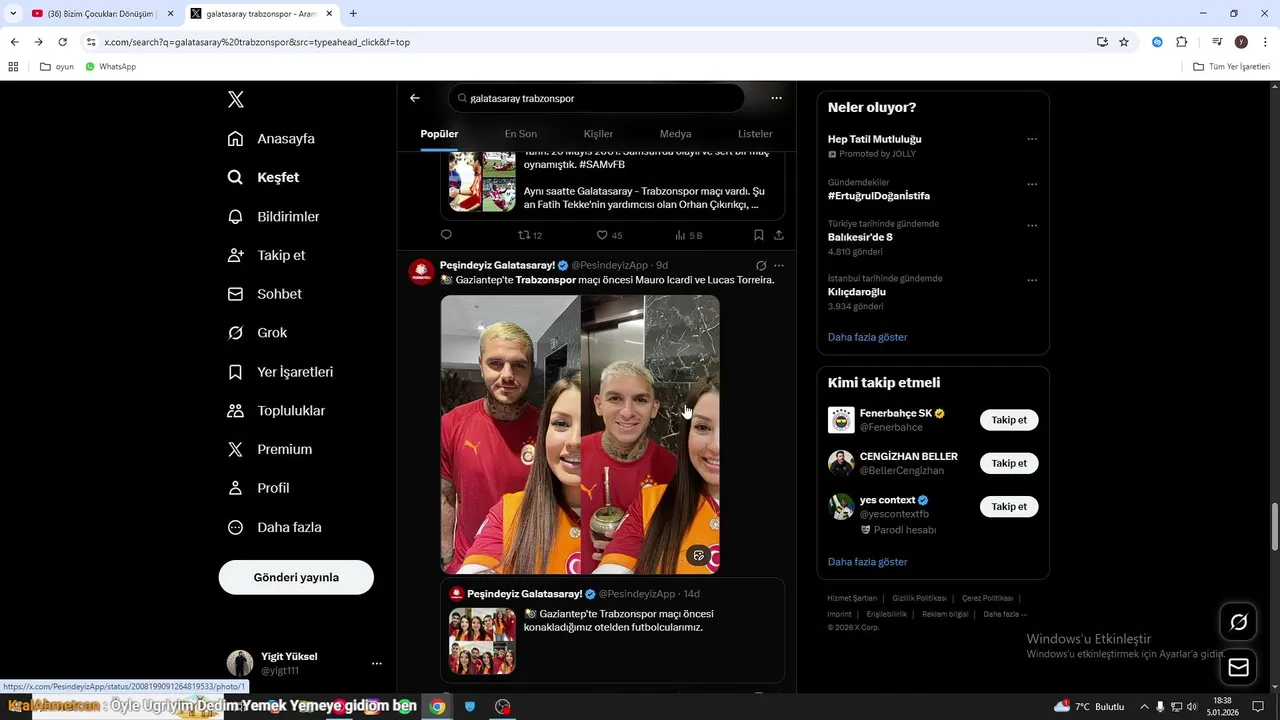Like the post with 45 likes
Screen dimensions: 1280x720
click(x=609, y=235)
